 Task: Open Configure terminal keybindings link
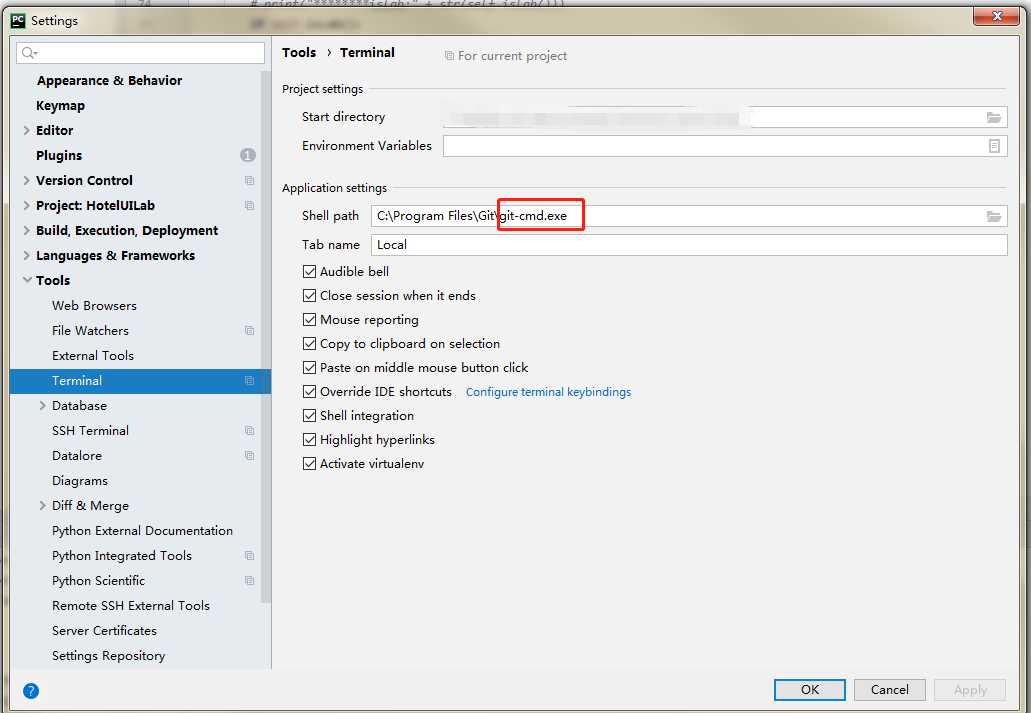coord(548,392)
